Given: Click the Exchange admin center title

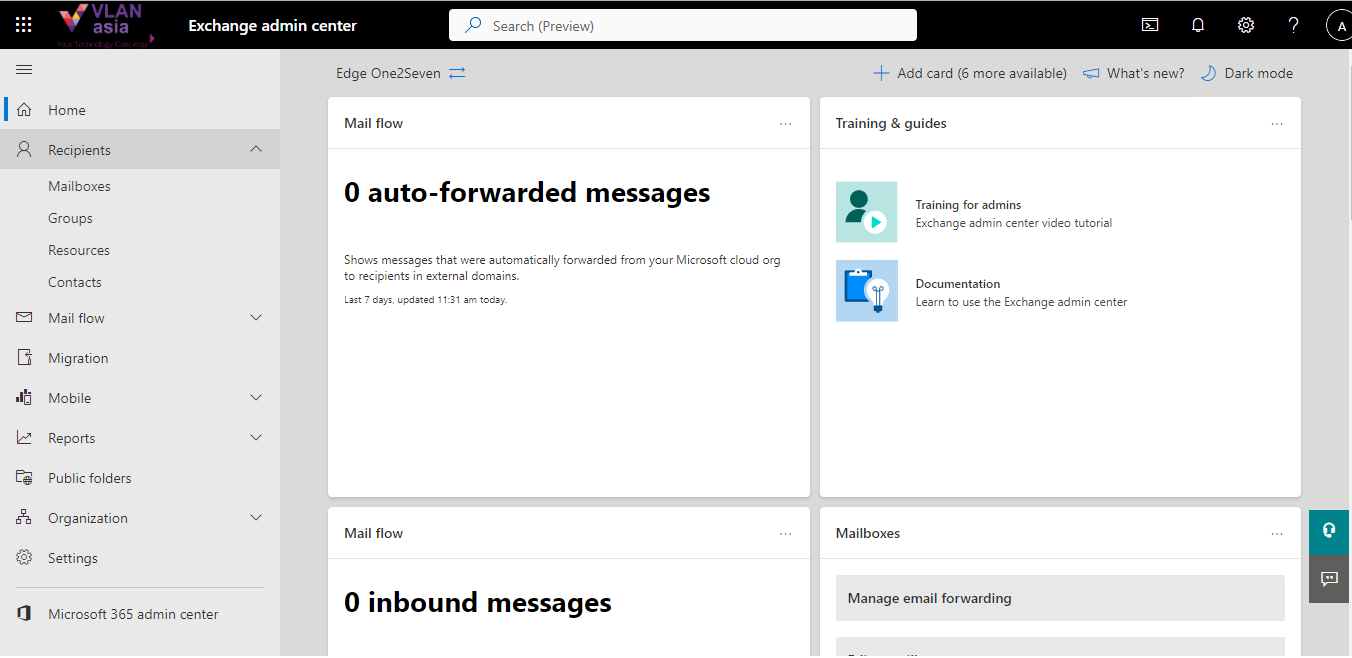Looking at the screenshot, I should pyautogui.click(x=272, y=25).
